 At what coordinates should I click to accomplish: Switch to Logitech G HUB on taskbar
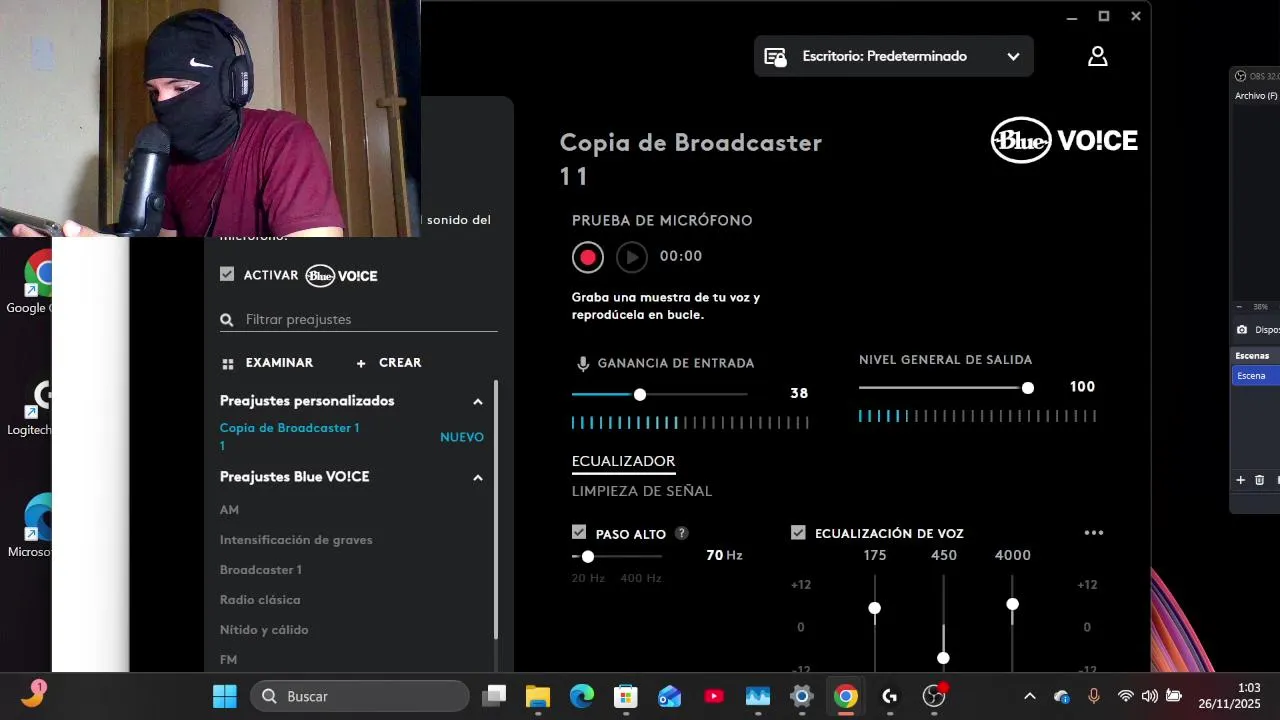coord(890,696)
